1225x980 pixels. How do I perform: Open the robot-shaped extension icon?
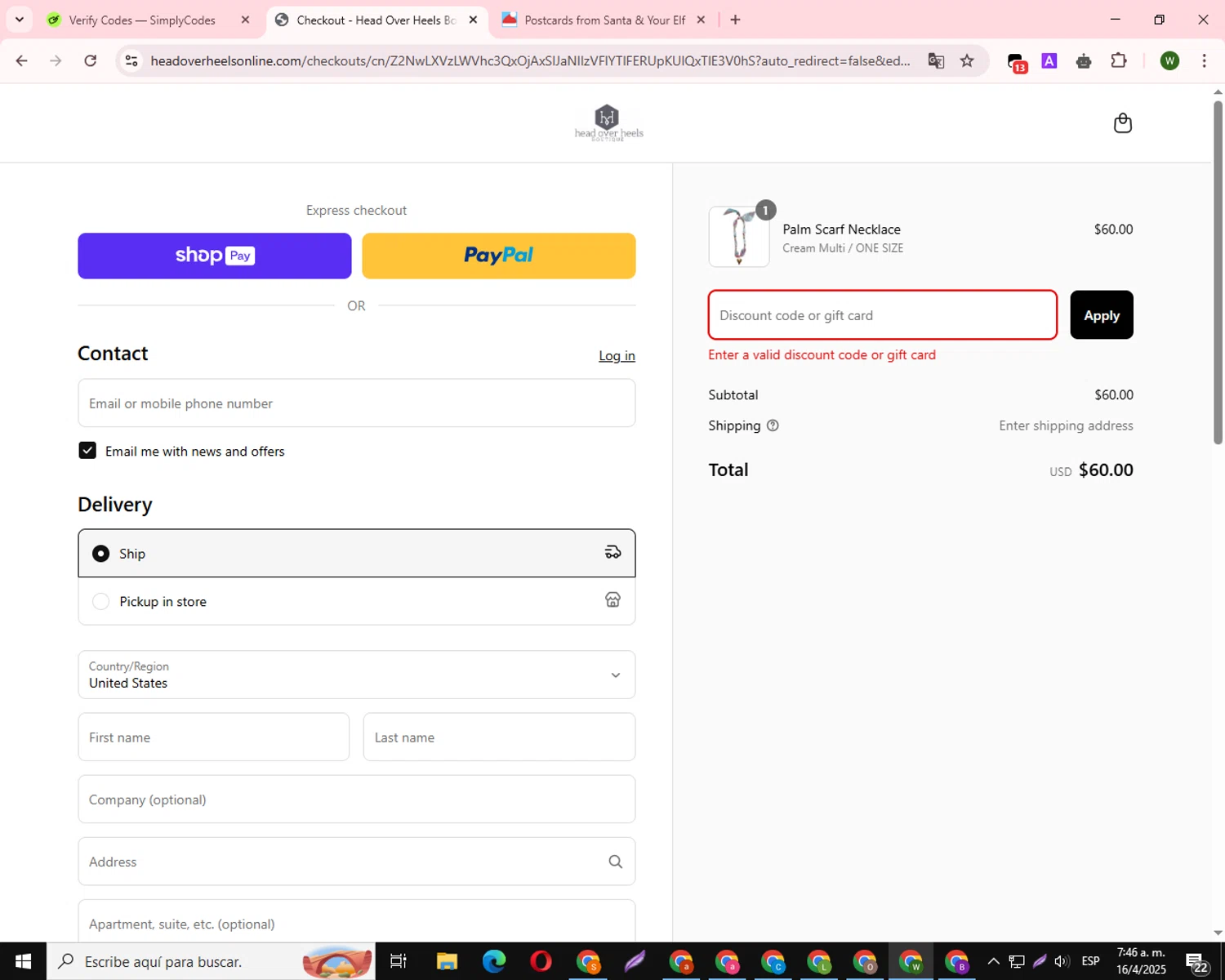(1084, 60)
